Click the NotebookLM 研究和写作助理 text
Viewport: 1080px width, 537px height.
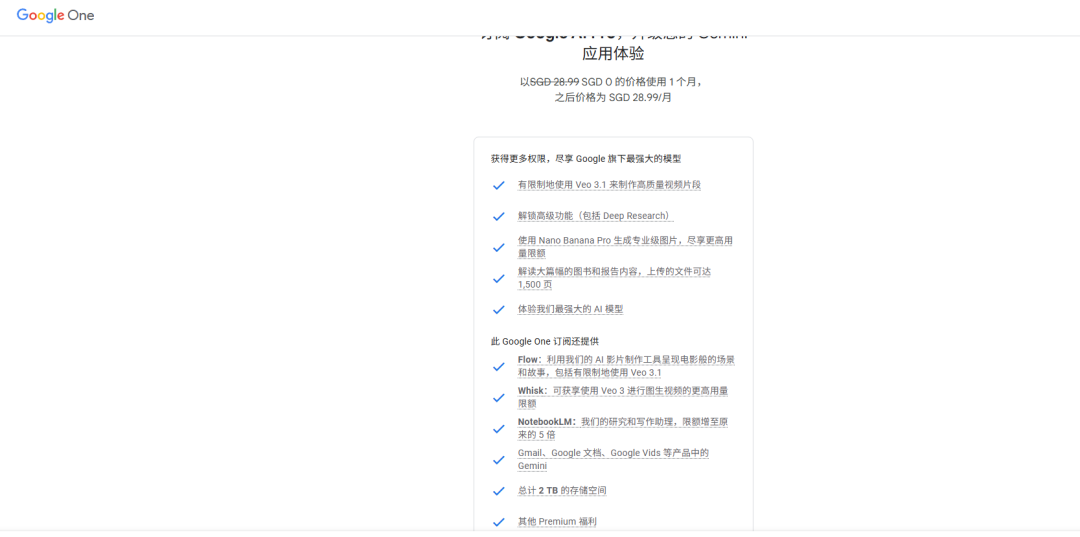coord(623,428)
